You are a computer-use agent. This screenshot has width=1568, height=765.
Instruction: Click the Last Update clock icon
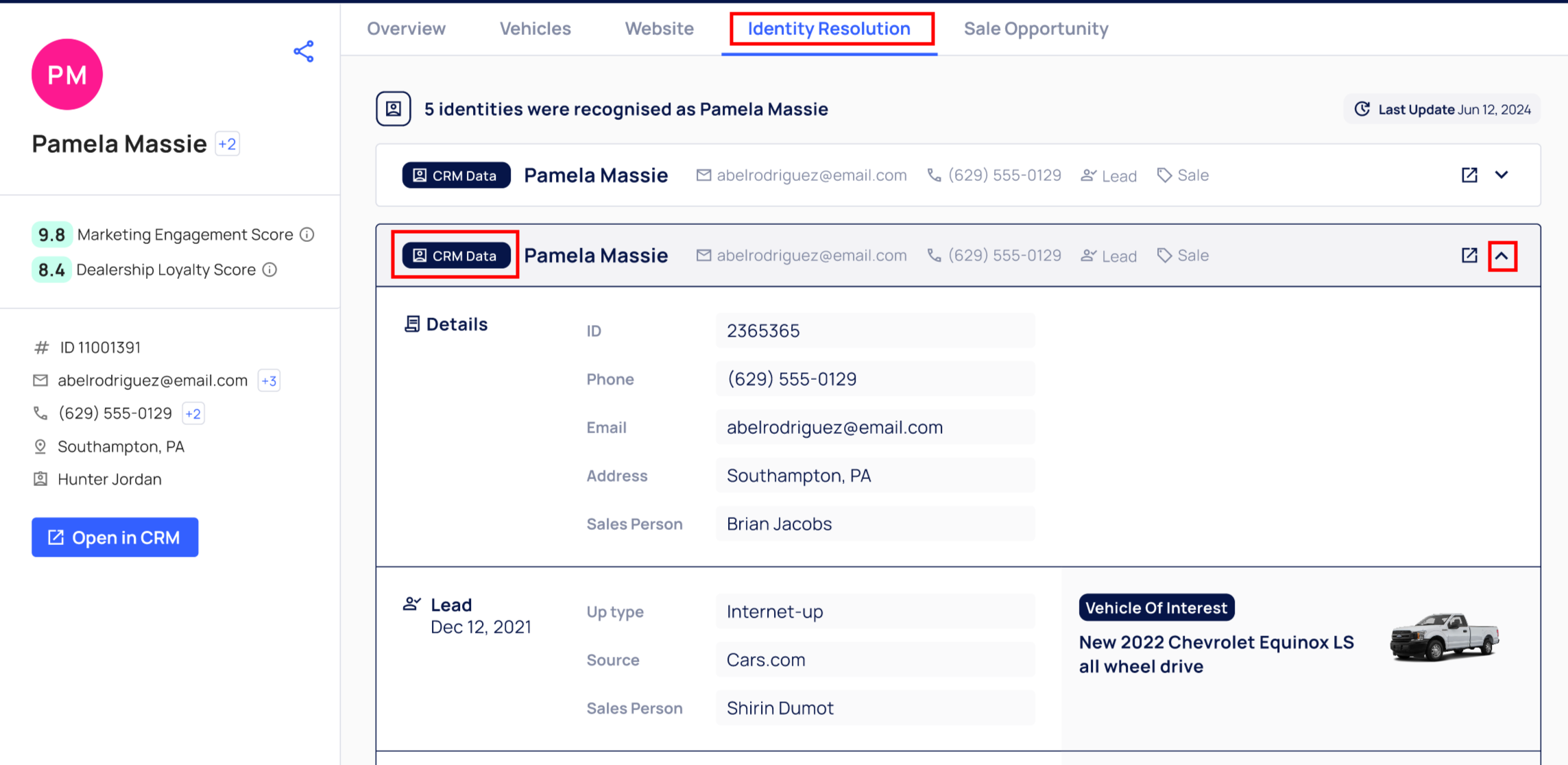click(x=1362, y=109)
